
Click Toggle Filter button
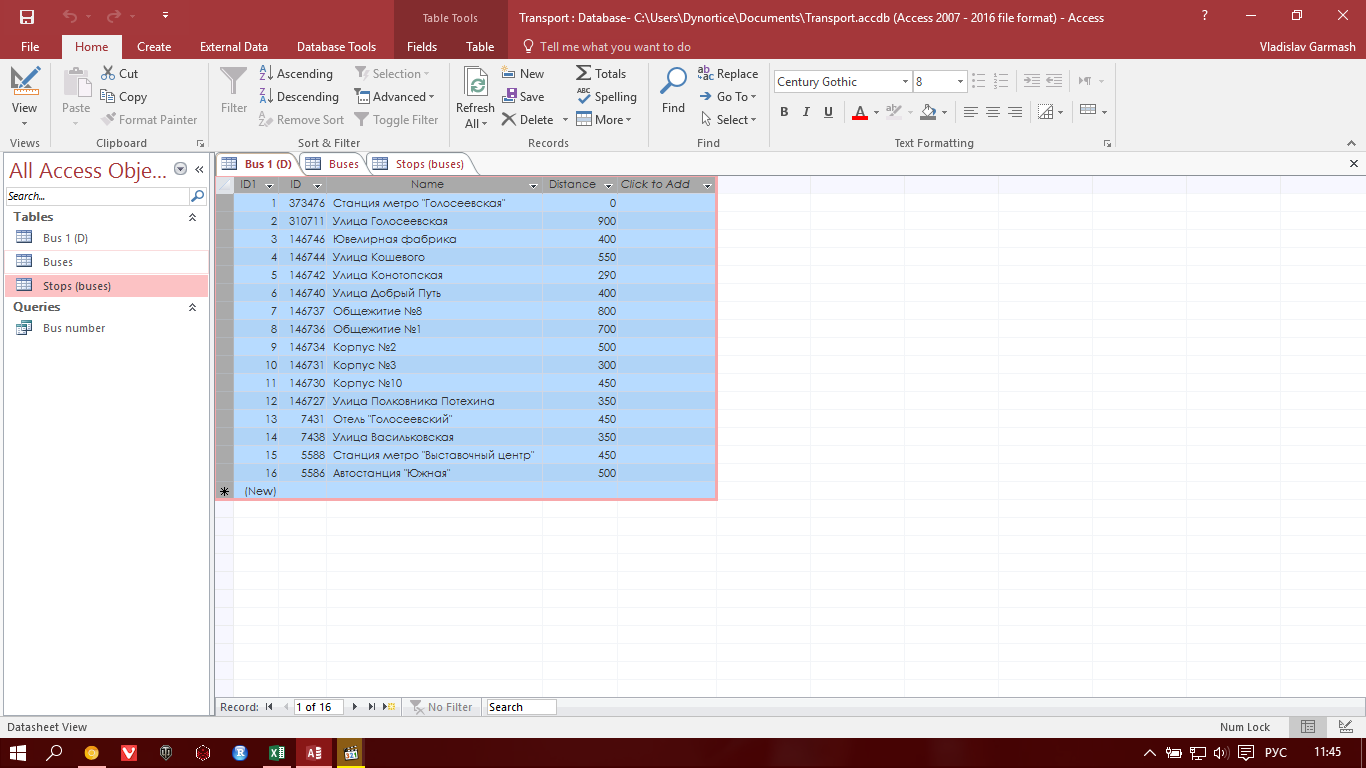pyautogui.click(x=396, y=120)
